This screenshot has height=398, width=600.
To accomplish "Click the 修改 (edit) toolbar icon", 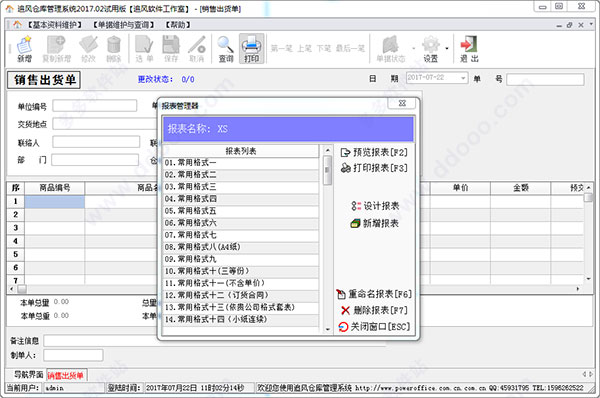I will [88, 49].
